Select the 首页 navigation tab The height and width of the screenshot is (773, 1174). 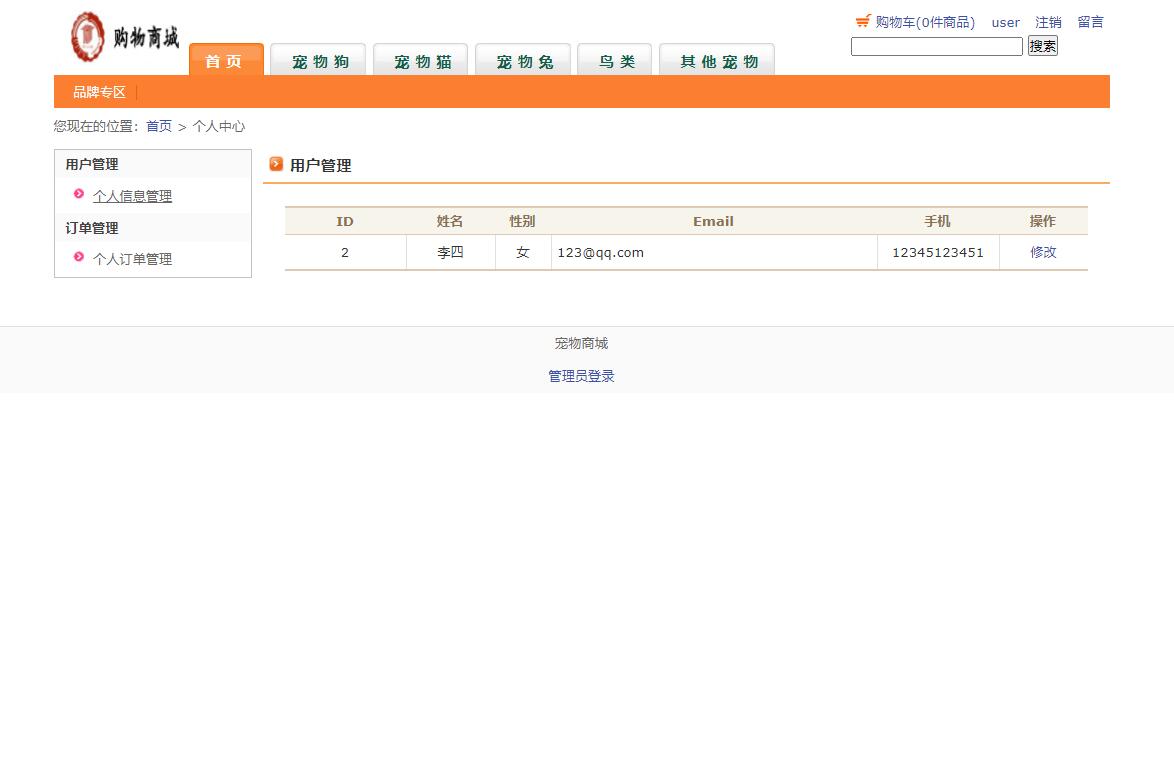pos(225,60)
